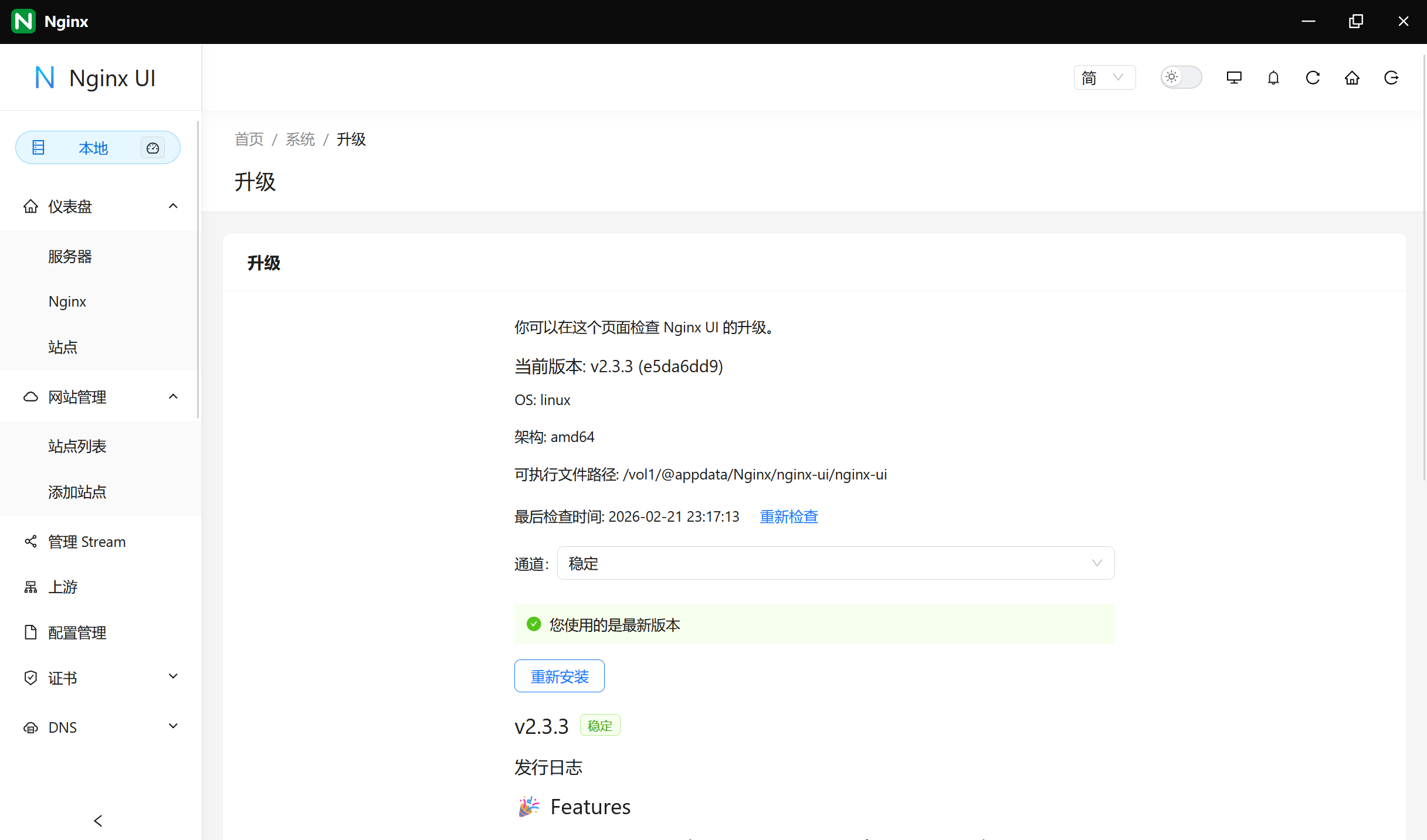The image size is (1427, 840).
Task: Toggle the light/dark theme switch
Action: pyautogui.click(x=1180, y=77)
